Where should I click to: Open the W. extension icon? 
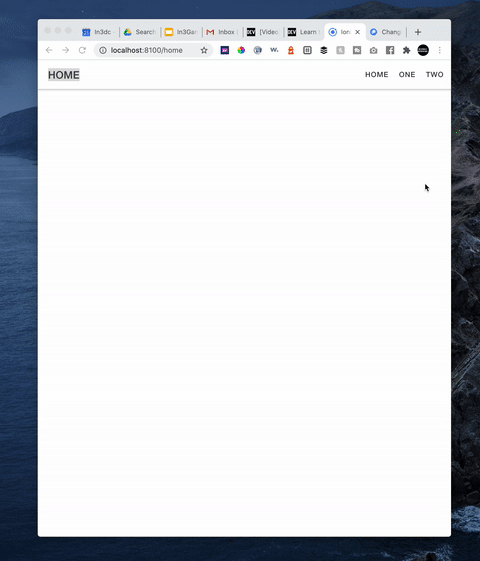click(x=274, y=50)
